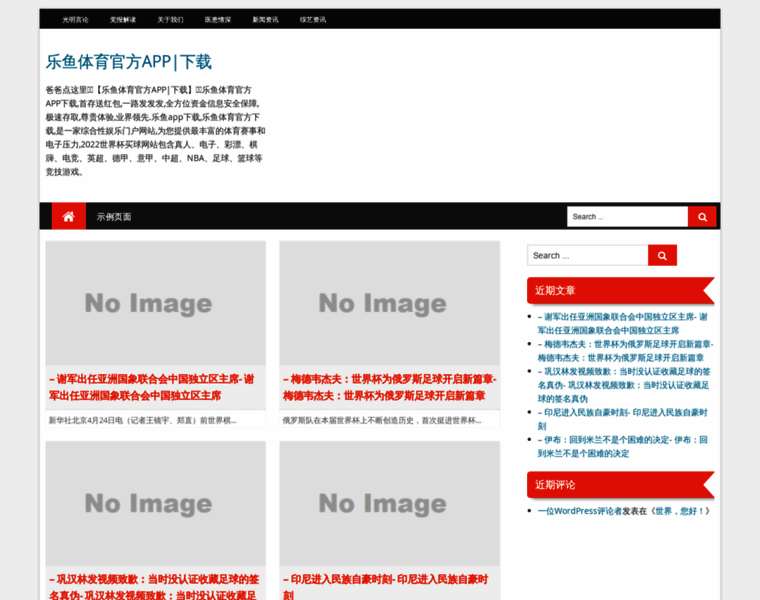
Task: Submit search with the navigation bar magnifier button
Action: (702, 217)
